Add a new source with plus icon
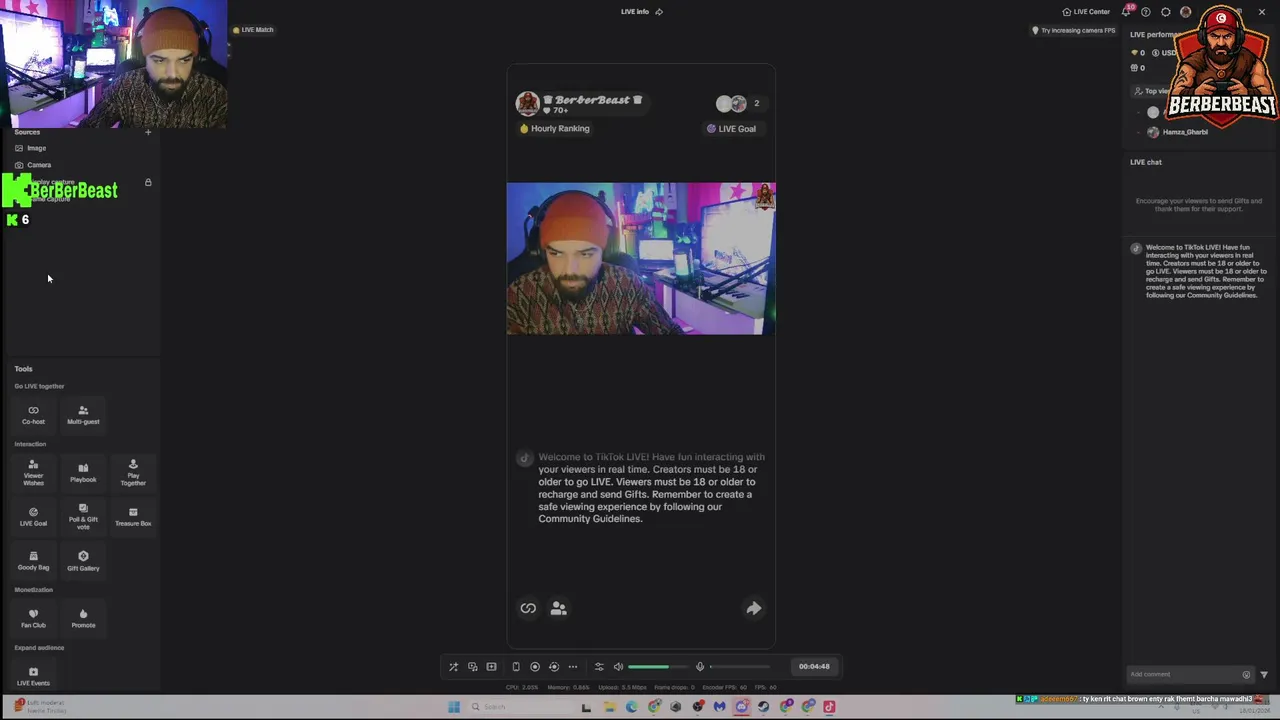Screen dimensions: 1280x720 148,132
